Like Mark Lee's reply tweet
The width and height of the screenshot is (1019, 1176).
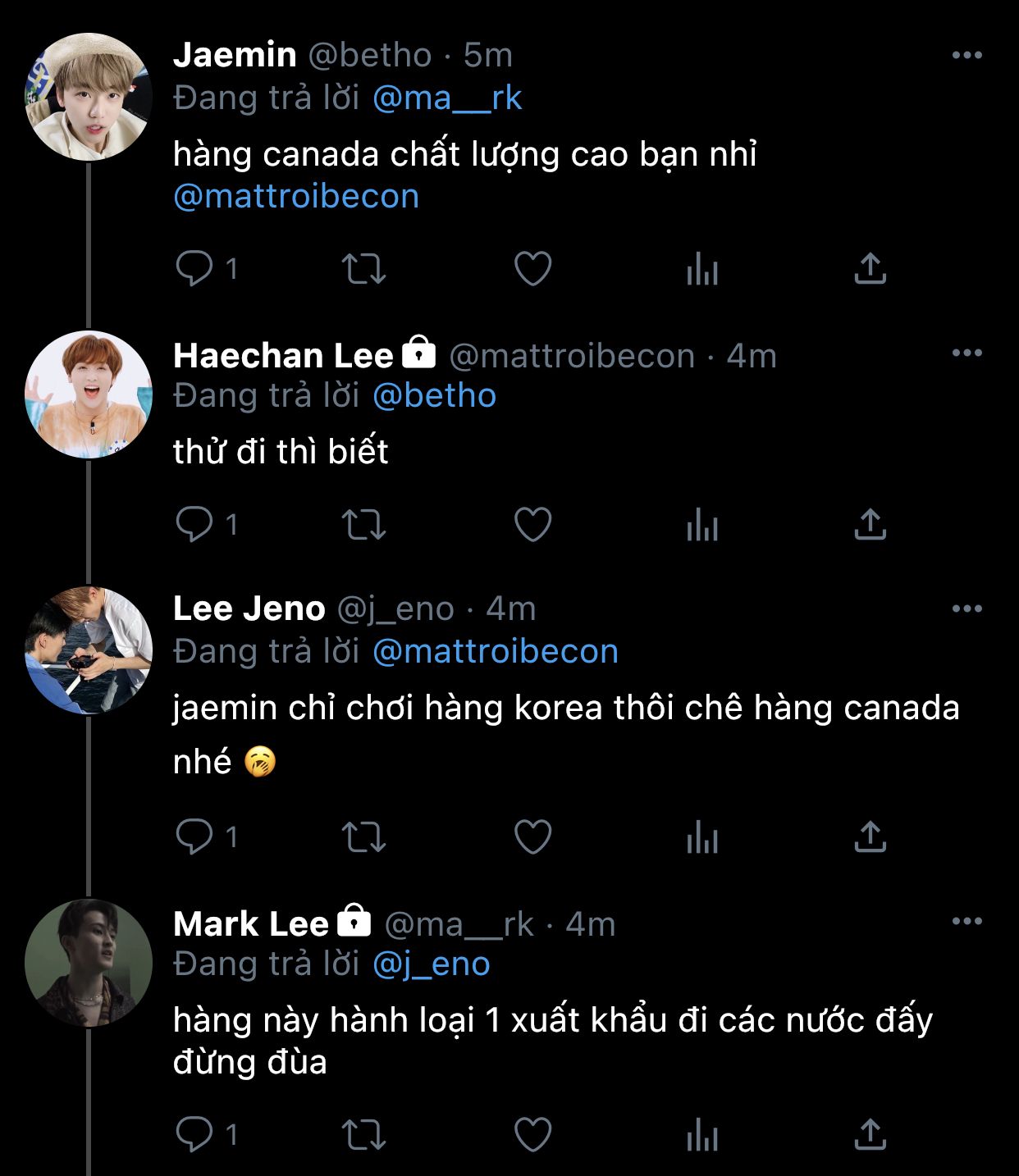(x=532, y=1134)
